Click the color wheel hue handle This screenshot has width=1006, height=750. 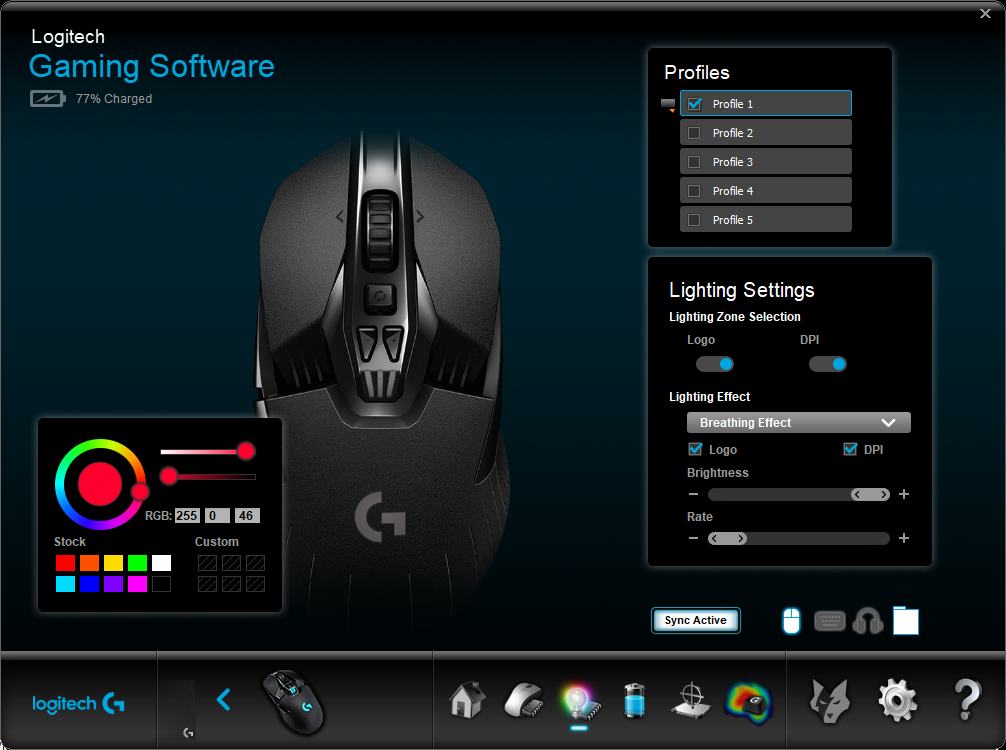coord(140,492)
